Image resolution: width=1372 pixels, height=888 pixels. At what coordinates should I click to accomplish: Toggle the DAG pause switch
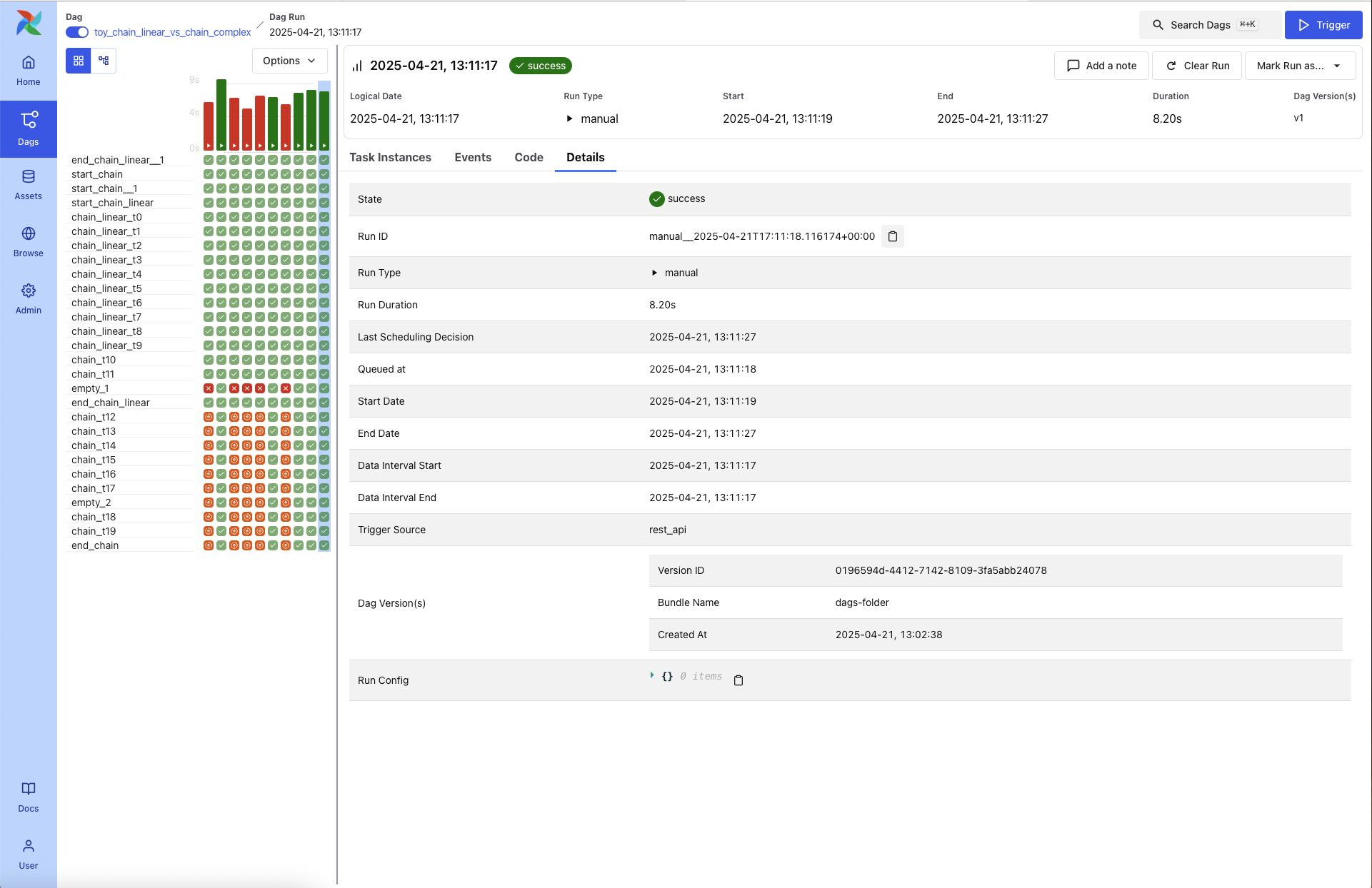pos(77,32)
